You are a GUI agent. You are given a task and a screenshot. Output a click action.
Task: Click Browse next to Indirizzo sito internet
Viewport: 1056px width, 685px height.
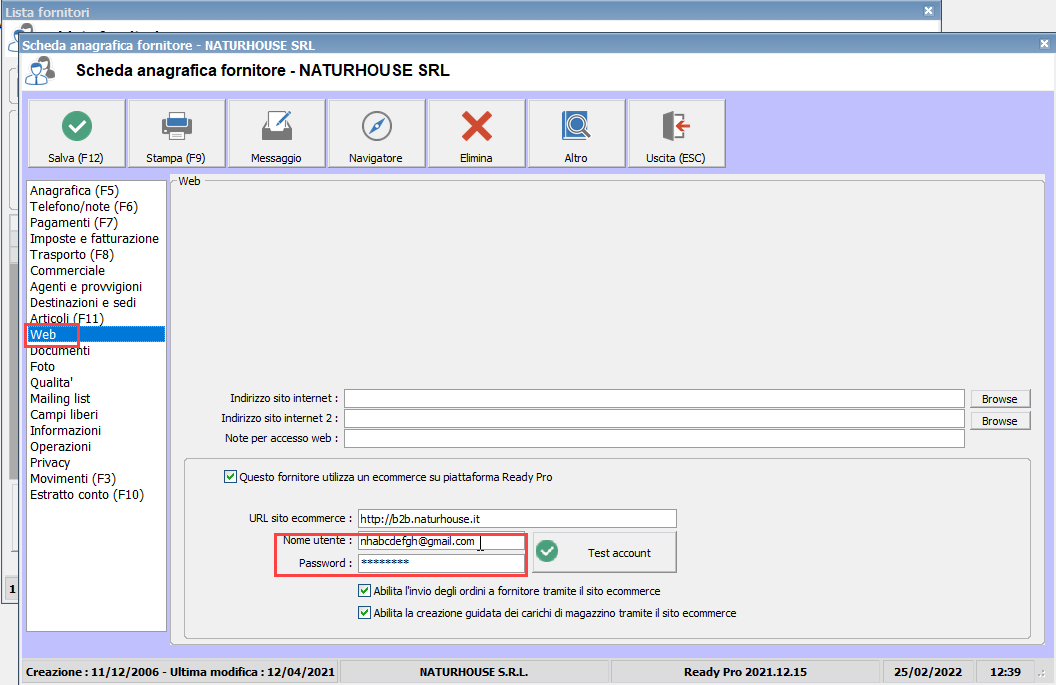click(x=1000, y=399)
